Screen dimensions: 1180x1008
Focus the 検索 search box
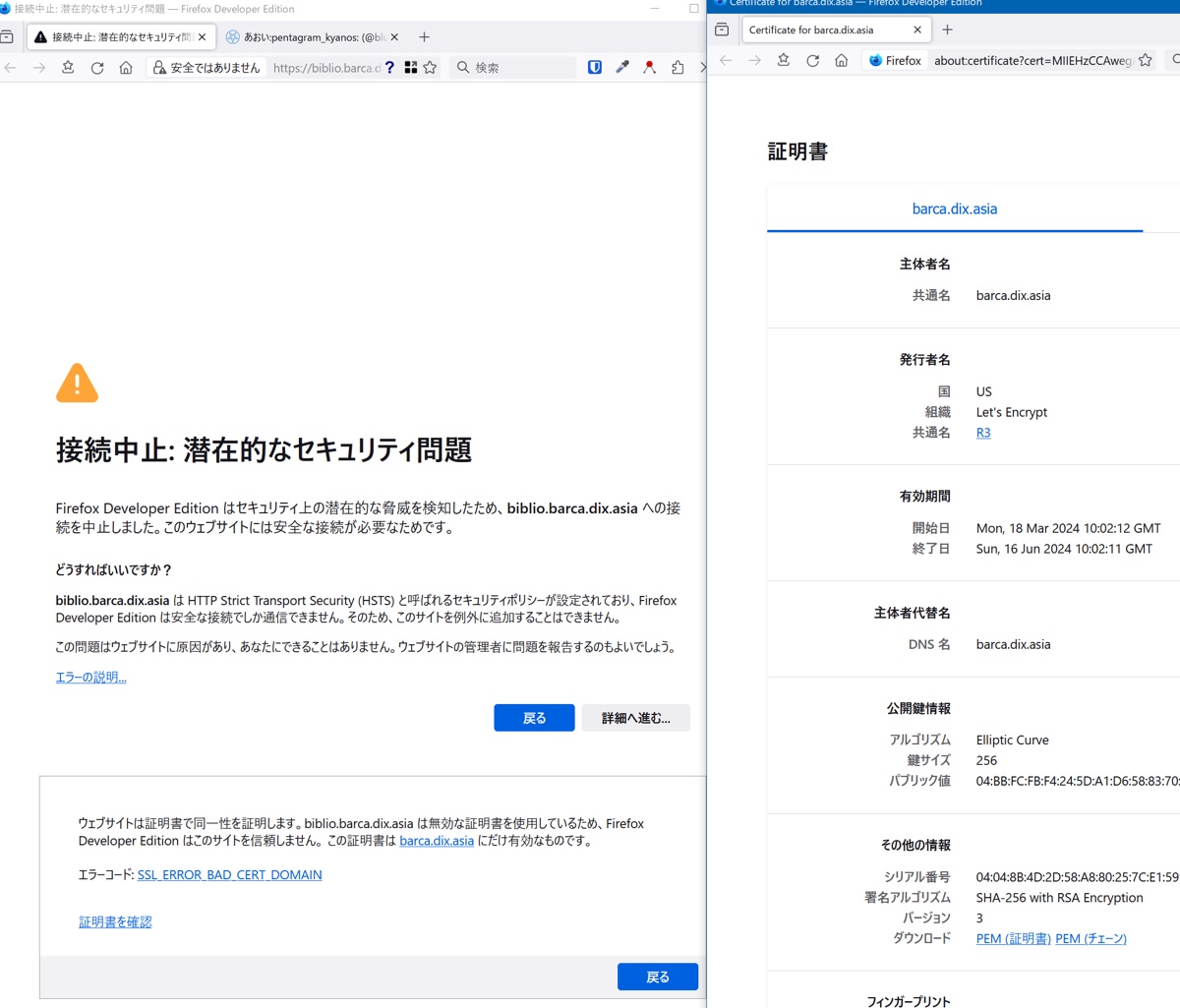click(x=512, y=68)
